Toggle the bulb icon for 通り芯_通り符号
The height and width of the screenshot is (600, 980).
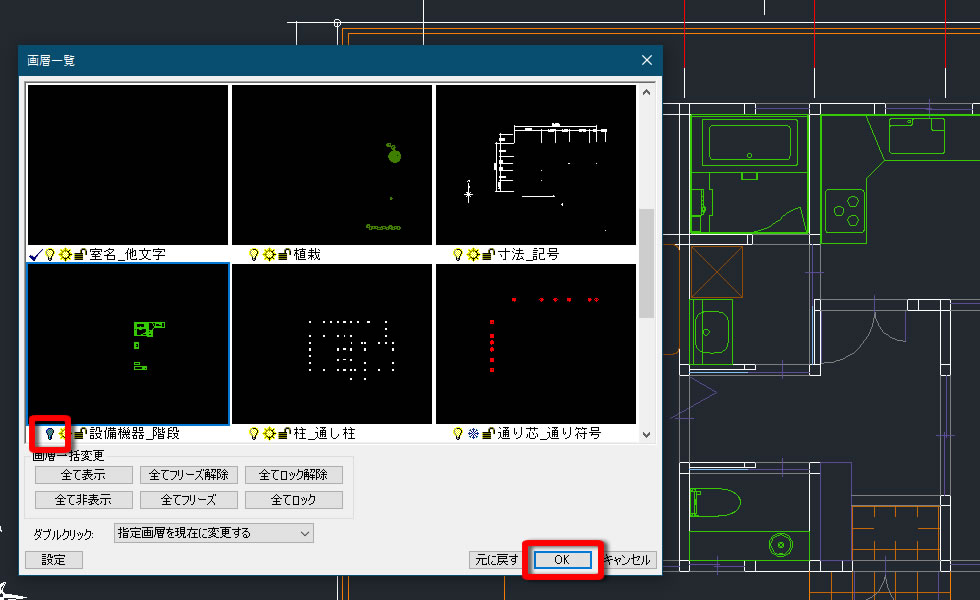point(458,433)
